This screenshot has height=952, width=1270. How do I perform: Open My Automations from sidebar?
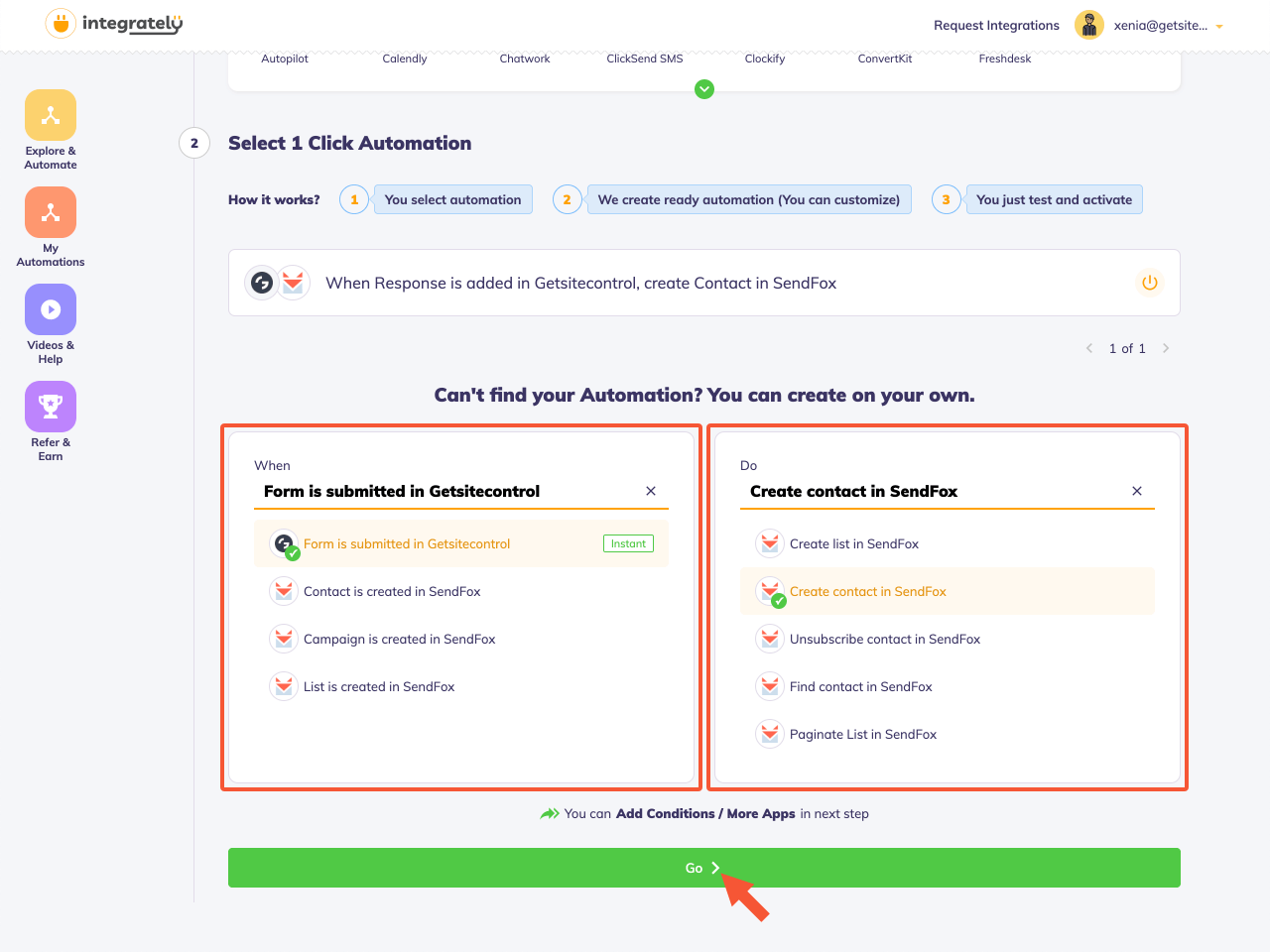[51, 213]
